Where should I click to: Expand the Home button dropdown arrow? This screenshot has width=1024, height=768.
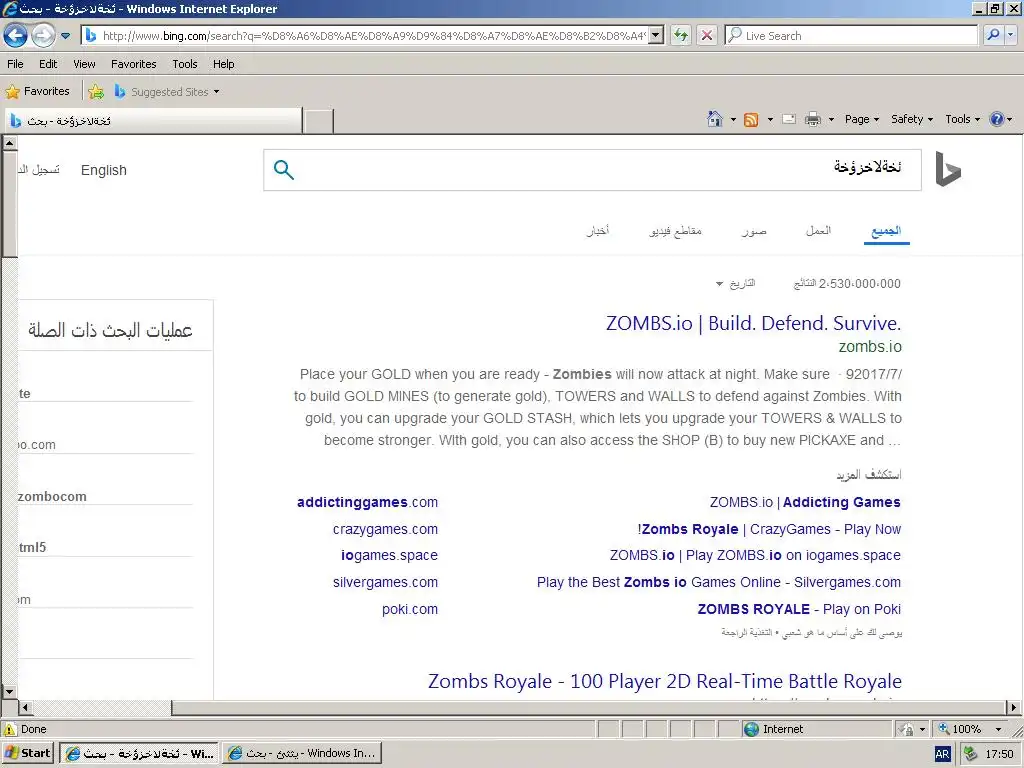733,120
